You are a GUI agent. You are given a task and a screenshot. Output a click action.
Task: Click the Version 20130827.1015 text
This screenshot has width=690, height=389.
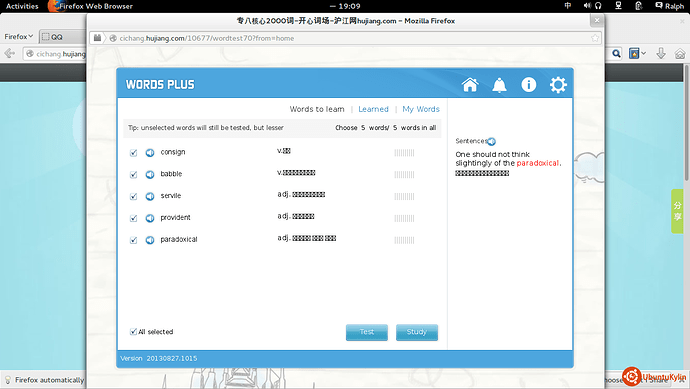pos(158,359)
